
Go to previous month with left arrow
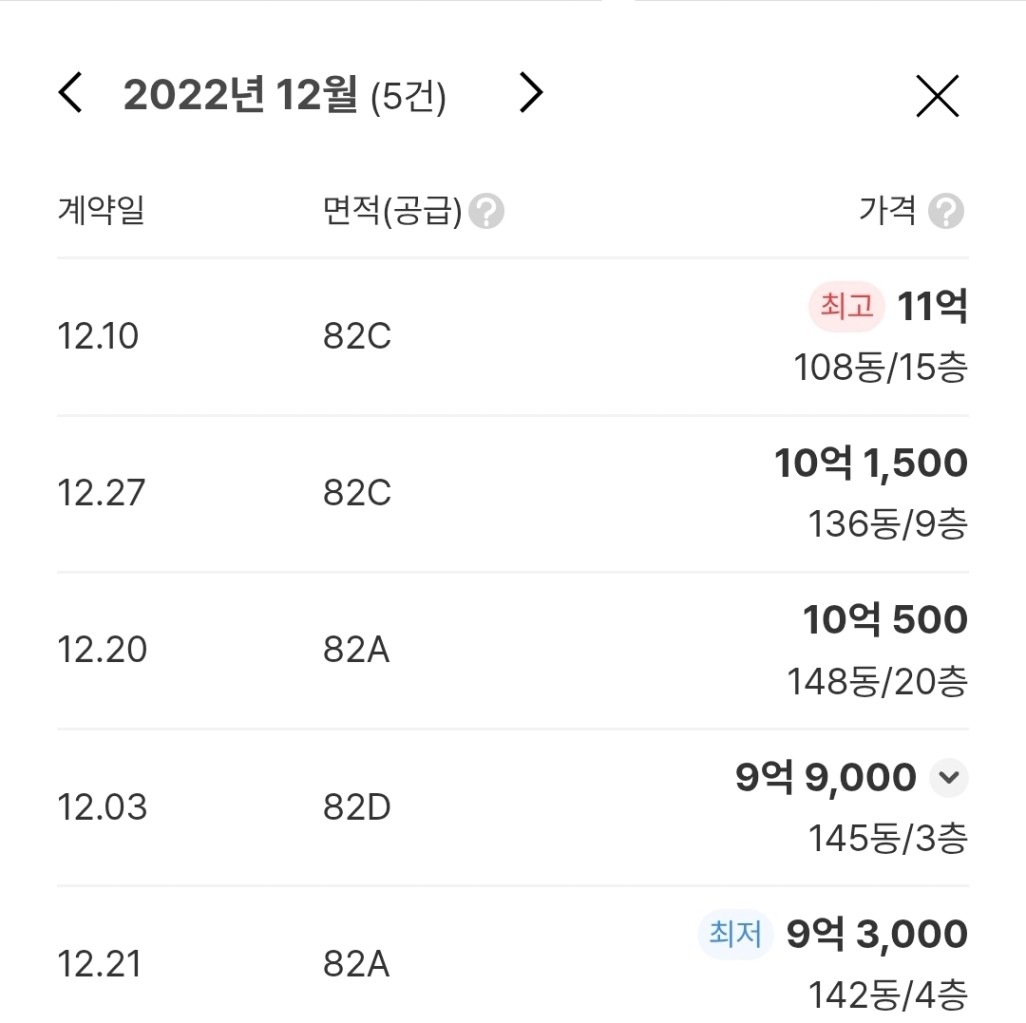[70, 93]
